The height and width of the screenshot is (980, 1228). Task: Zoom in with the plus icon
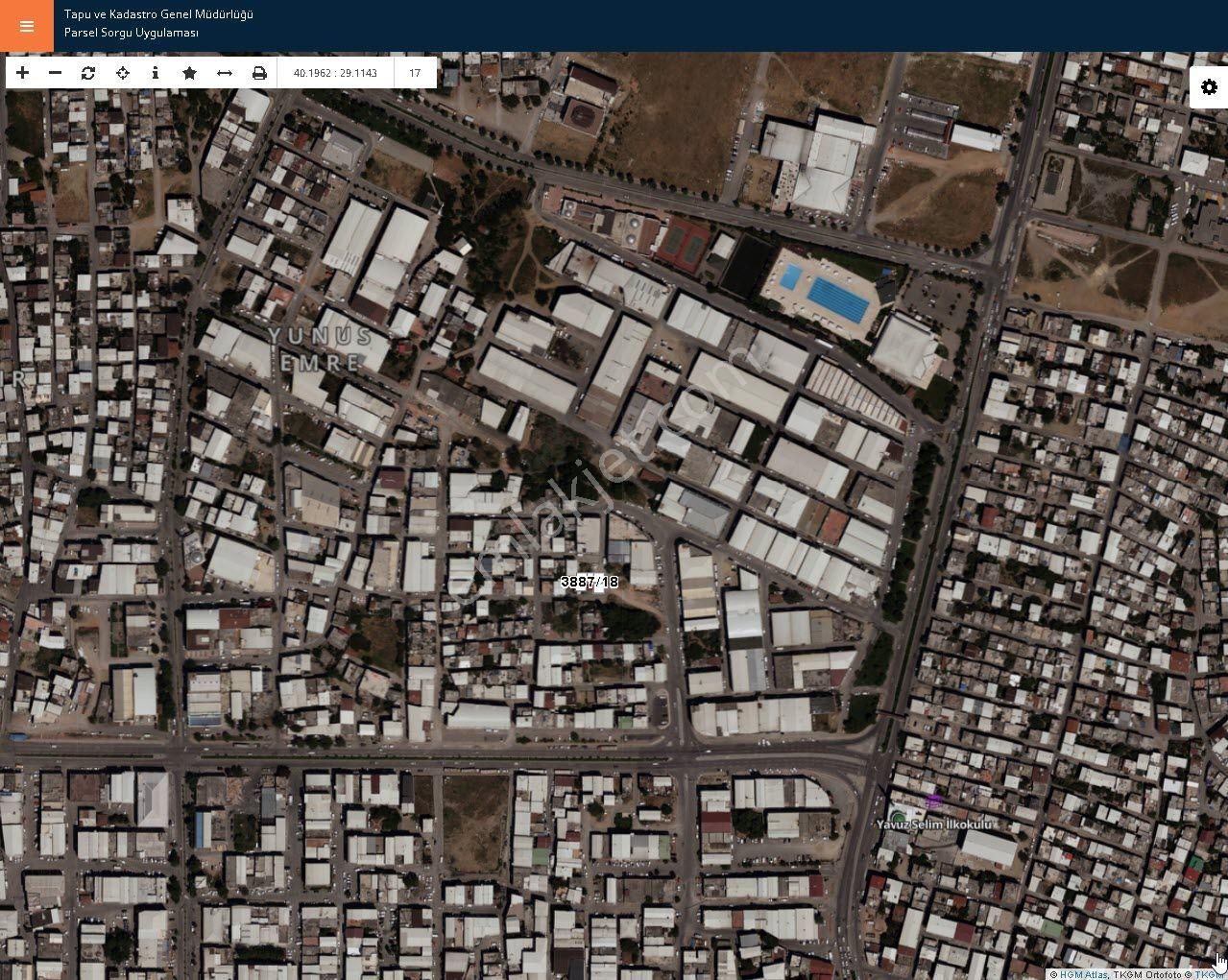click(23, 73)
